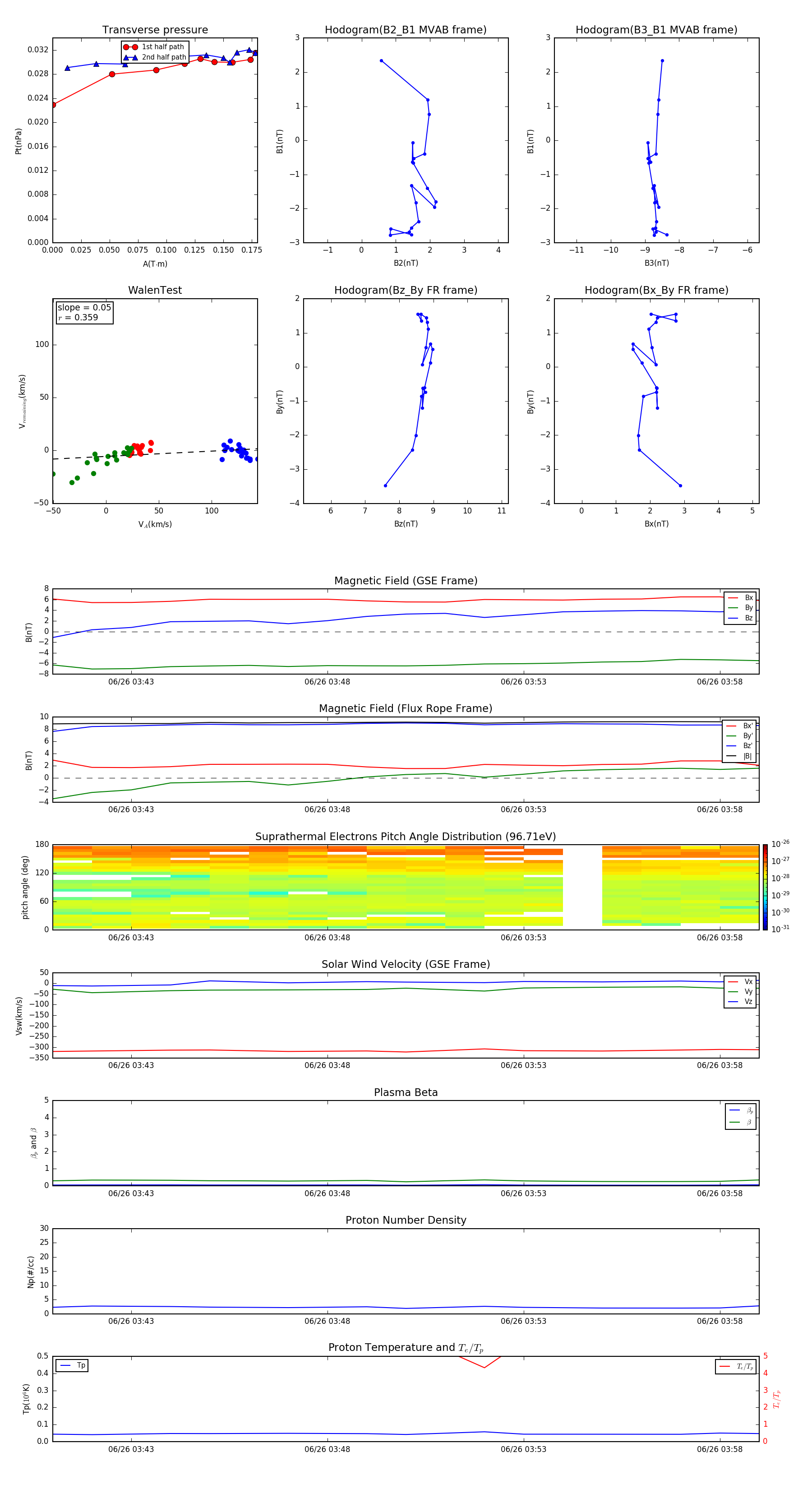
Task: Click 06/26 03:43 tick under GSE magnetic field plot
Action: (x=131, y=681)
